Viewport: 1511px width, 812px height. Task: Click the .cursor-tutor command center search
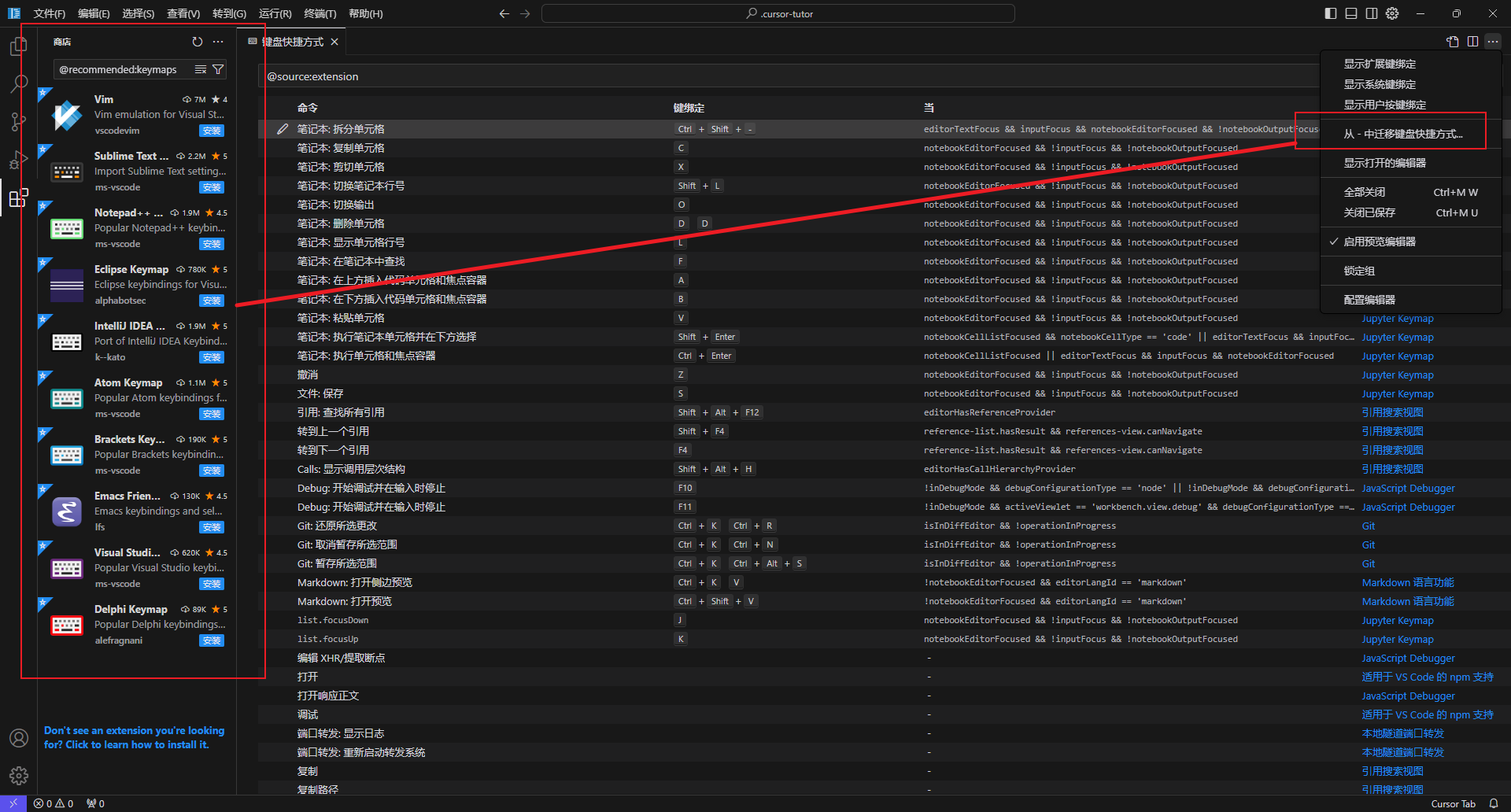point(778,13)
